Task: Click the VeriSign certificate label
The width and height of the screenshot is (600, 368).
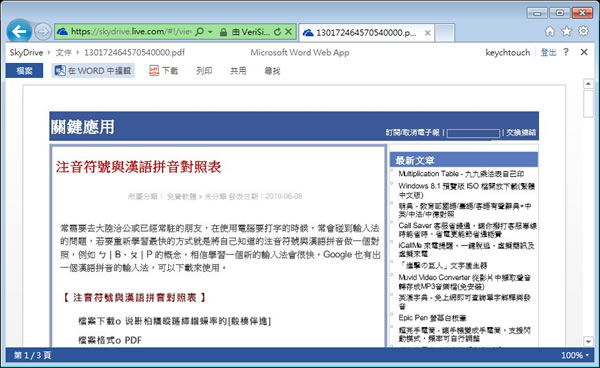Action: pos(251,32)
